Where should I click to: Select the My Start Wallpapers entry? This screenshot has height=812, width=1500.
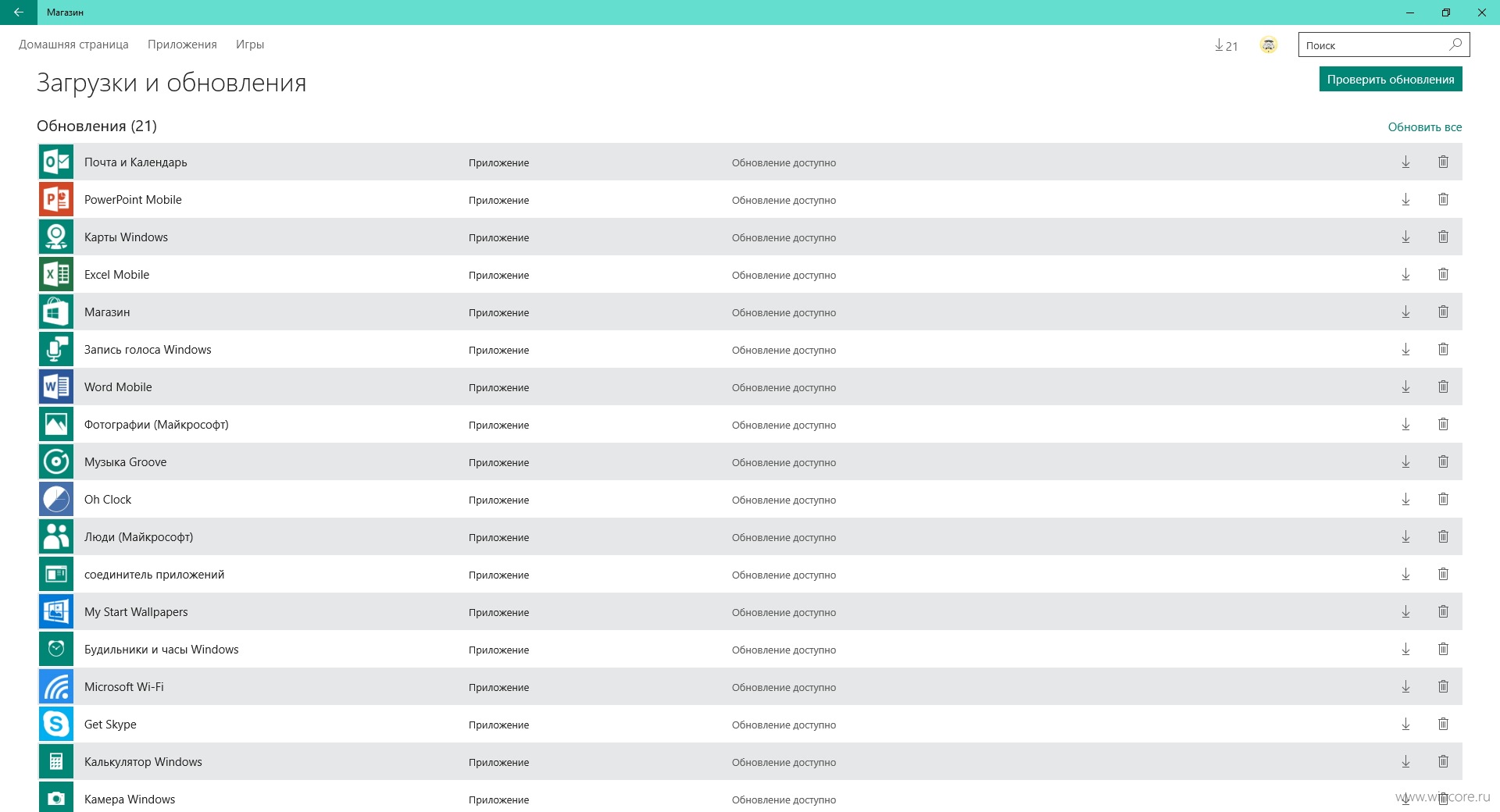[x=750, y=611]
